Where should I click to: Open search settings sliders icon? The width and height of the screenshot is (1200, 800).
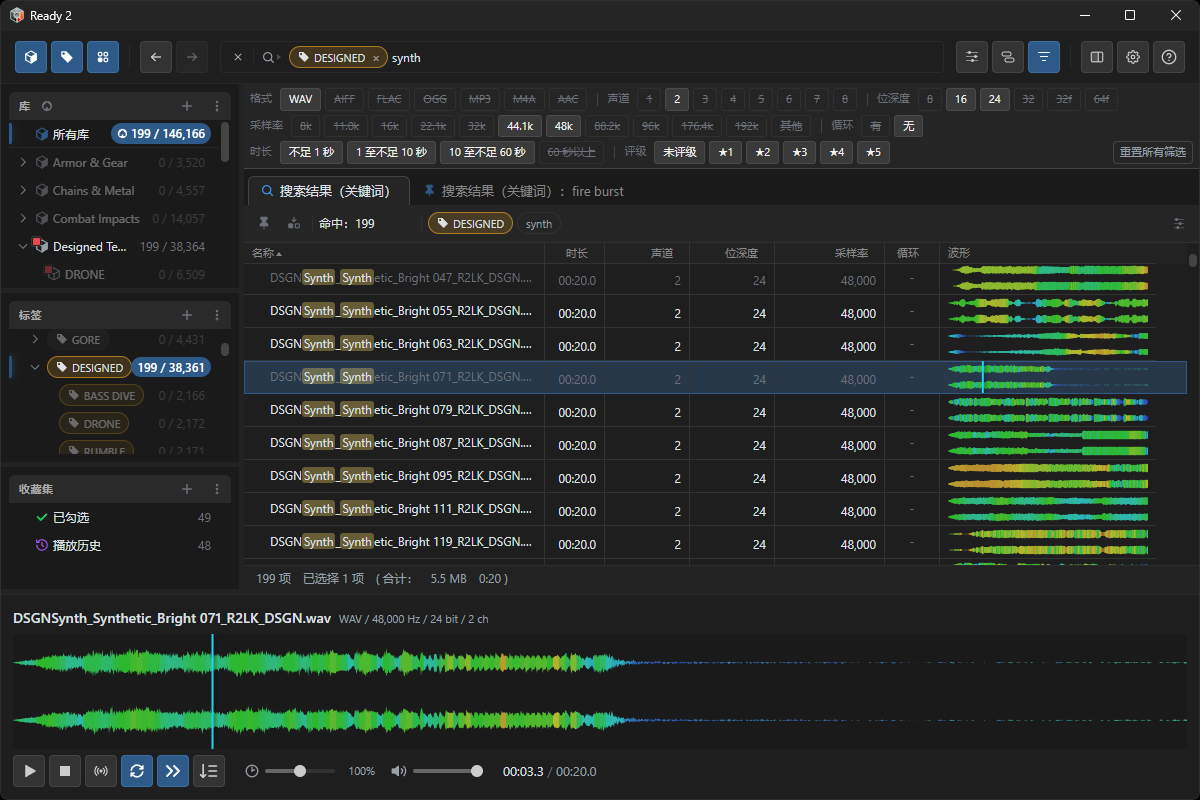coord(972,57)
